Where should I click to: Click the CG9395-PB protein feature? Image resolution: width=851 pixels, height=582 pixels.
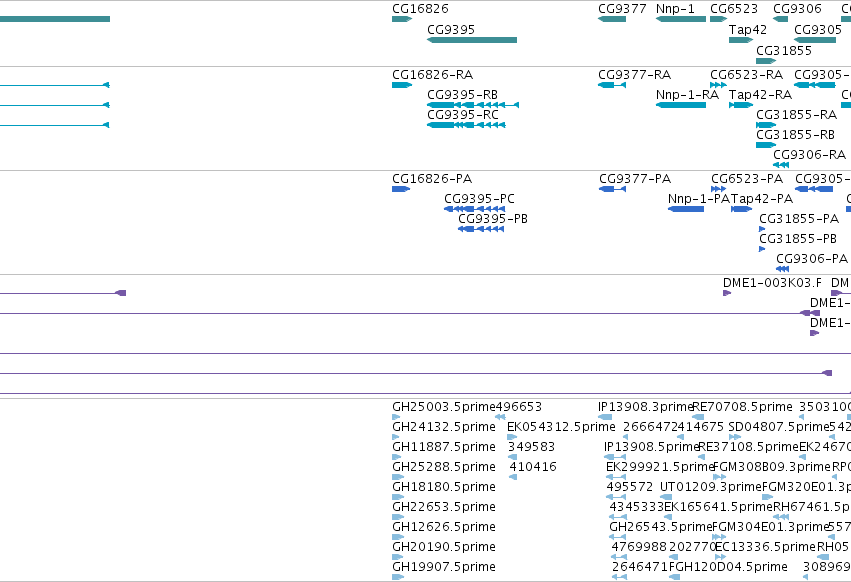pyautogui.click(x=481, y=229)
